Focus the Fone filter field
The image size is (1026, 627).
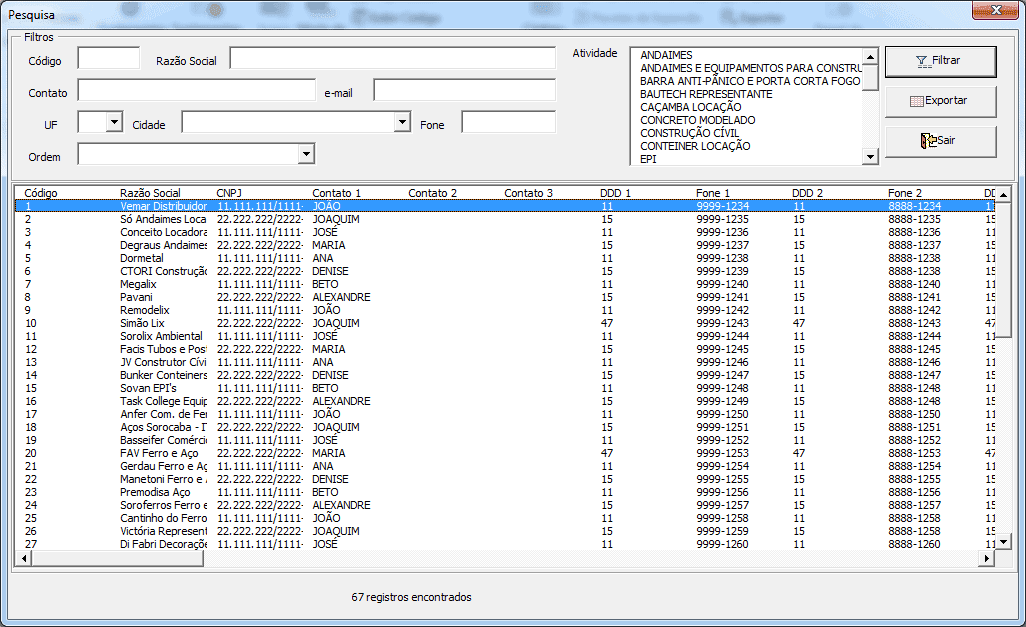[508, 122]
